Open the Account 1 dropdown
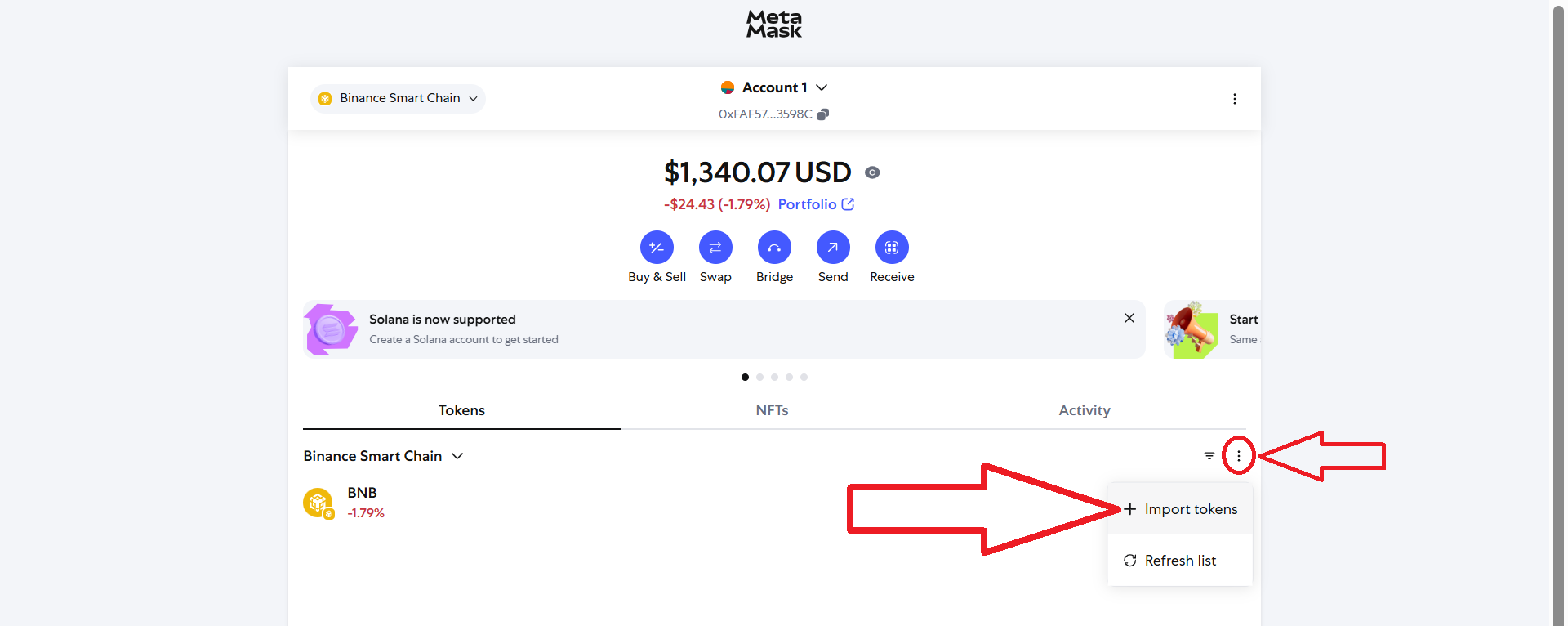Viewport: 1568px width, 626px height. [x=774, y=87]
